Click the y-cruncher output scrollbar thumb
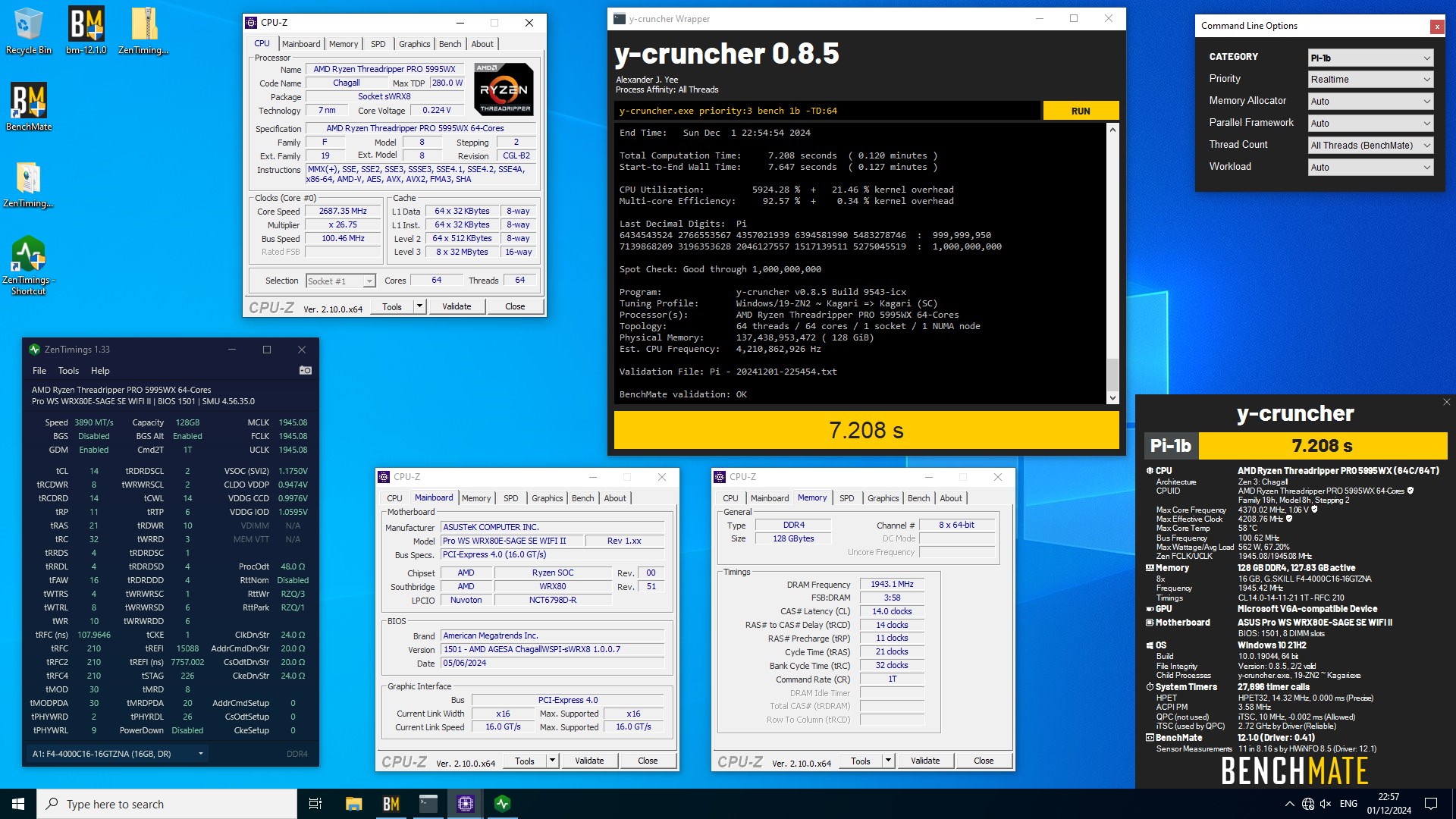Image resolution: width=1456 pixels, height=819 pixels. click(1112, 373)
